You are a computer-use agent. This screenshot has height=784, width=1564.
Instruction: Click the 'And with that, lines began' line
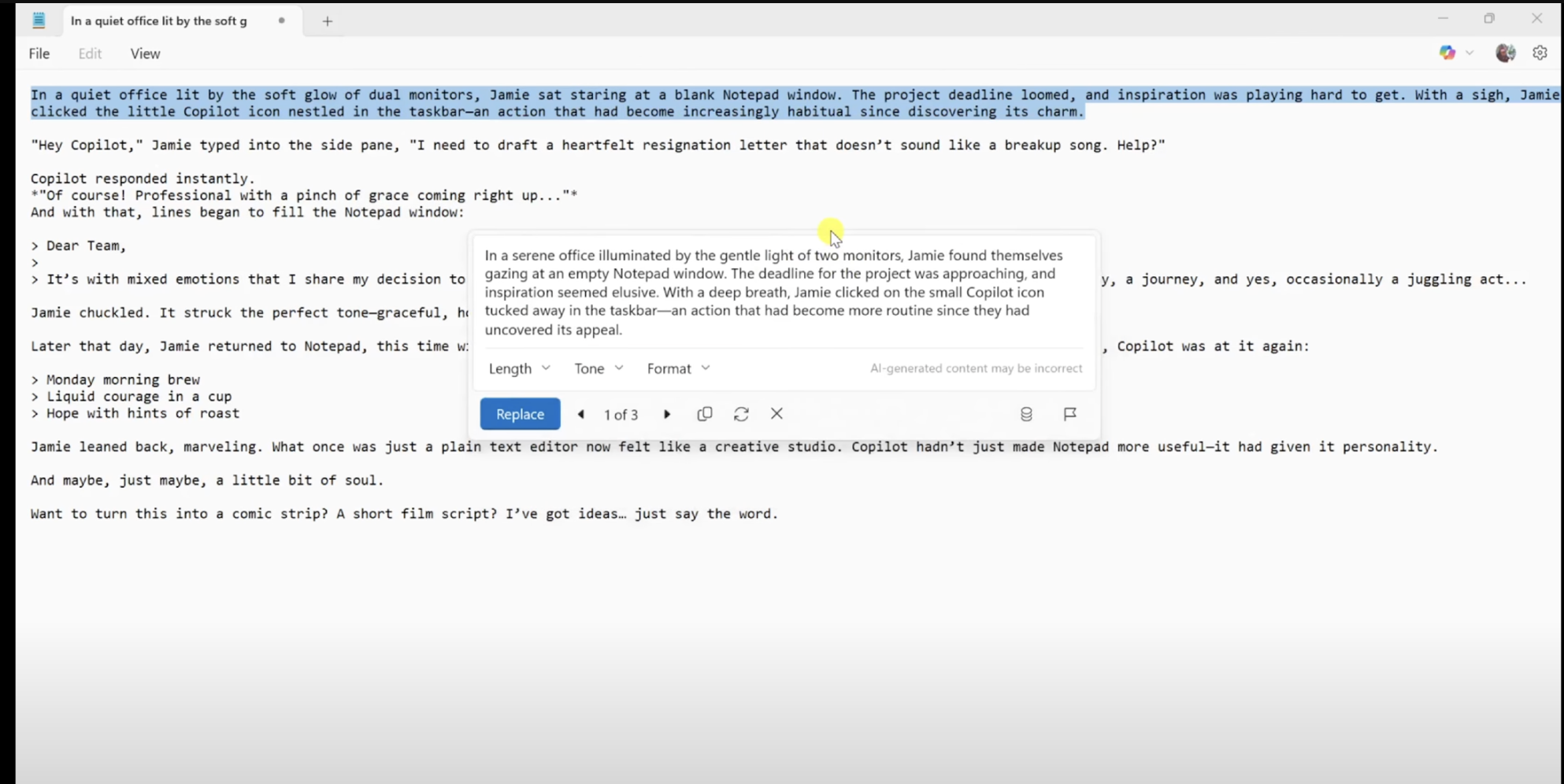247,213
